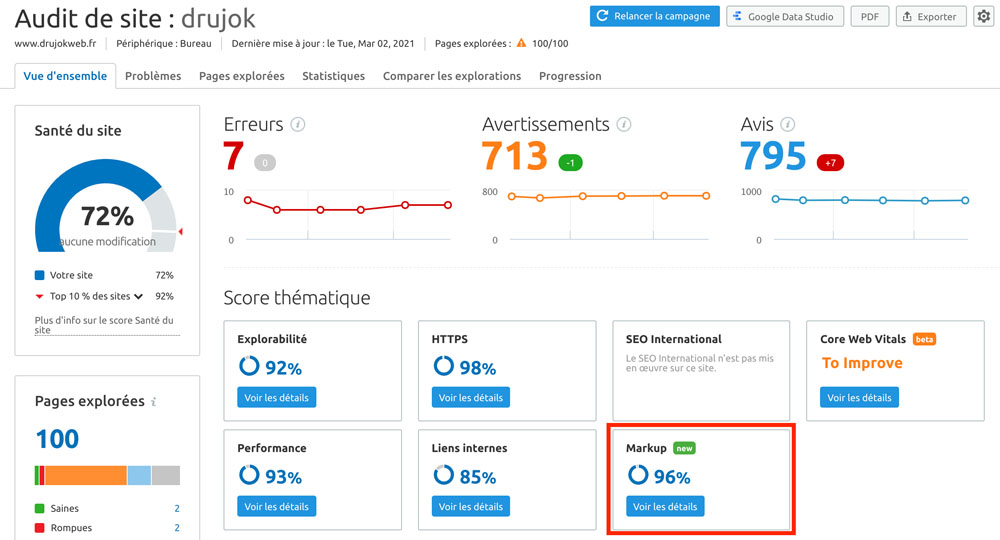This screenshot has width=1000, height=540.
Task: Open the Comparer les explorations tab
Action: [452, 76]
